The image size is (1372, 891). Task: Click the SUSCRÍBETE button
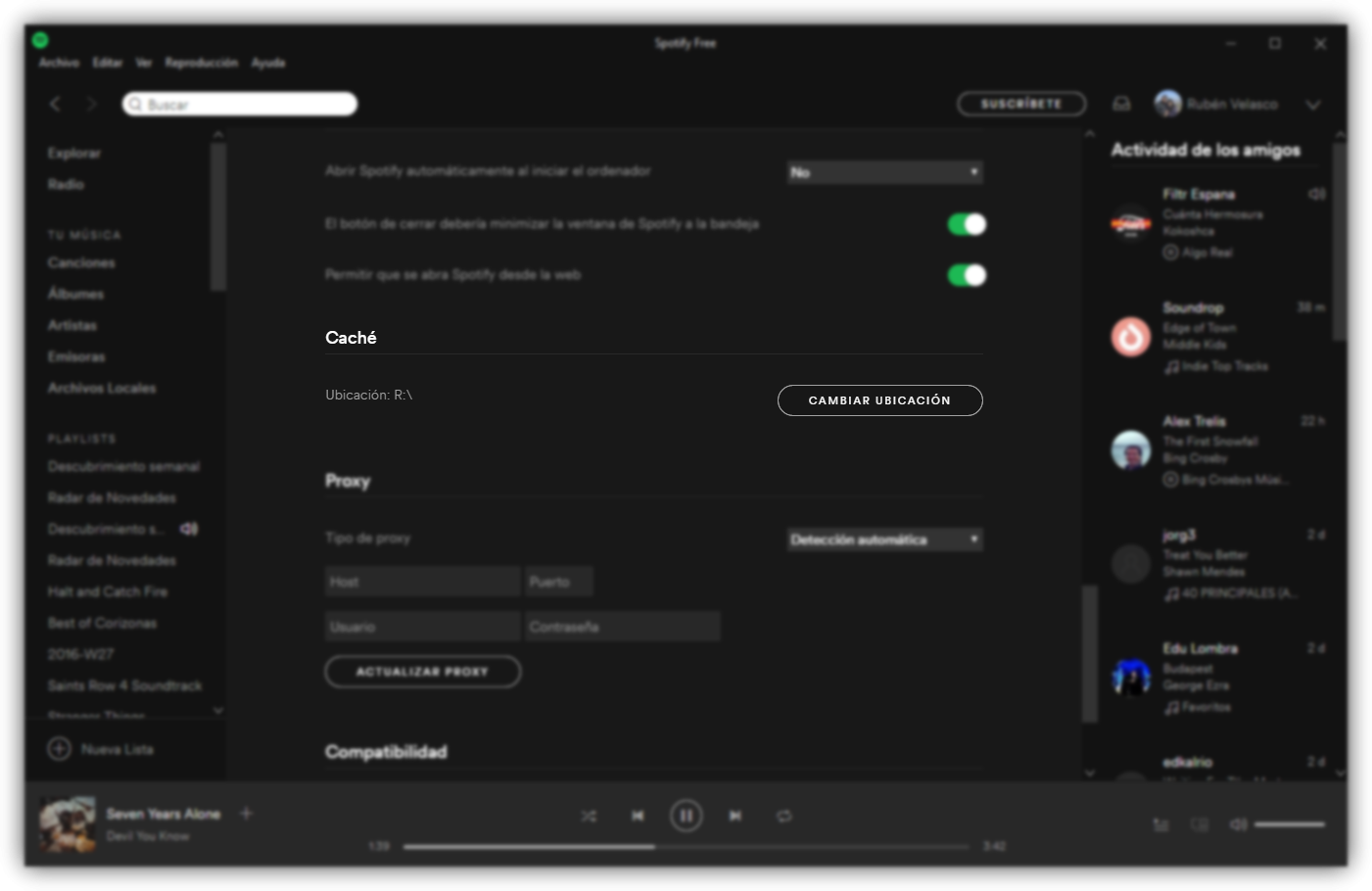(1021, 104)
